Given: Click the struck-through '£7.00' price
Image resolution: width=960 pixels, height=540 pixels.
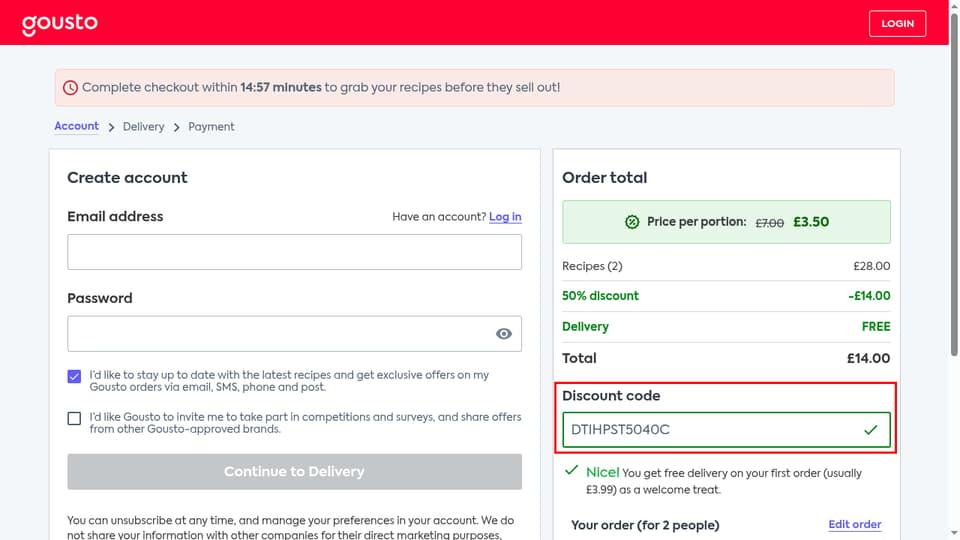Looking at the screenshot, I should tap(770, 223).
